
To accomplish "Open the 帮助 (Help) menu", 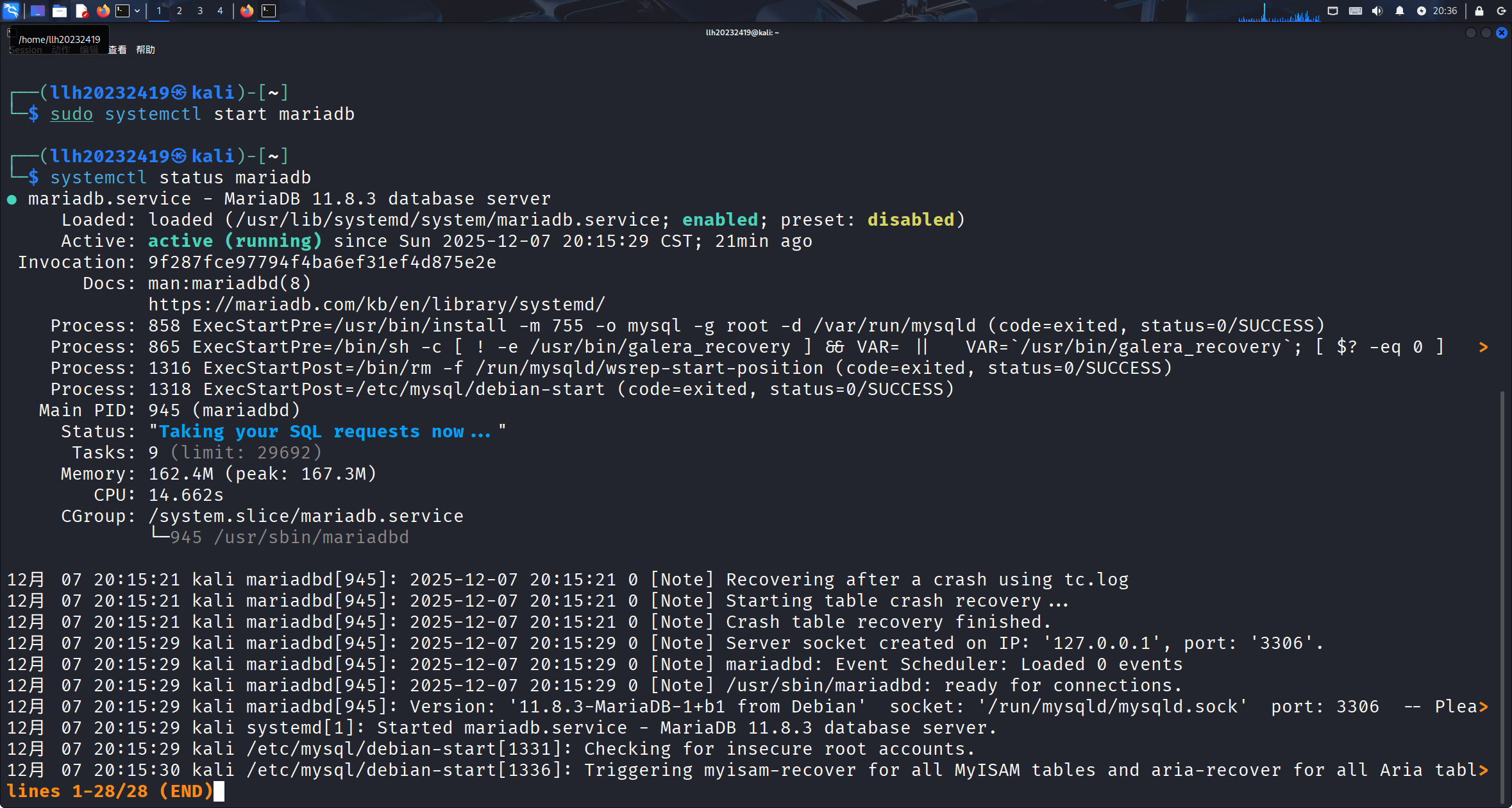I will [x=146, y=50].
